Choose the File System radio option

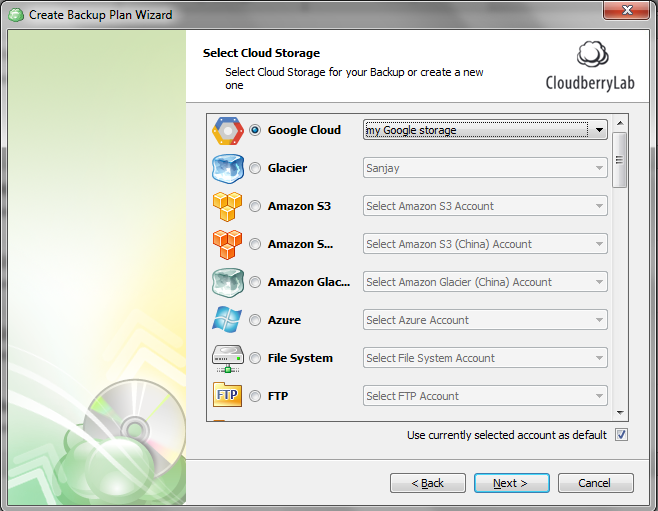click(255, 359)
